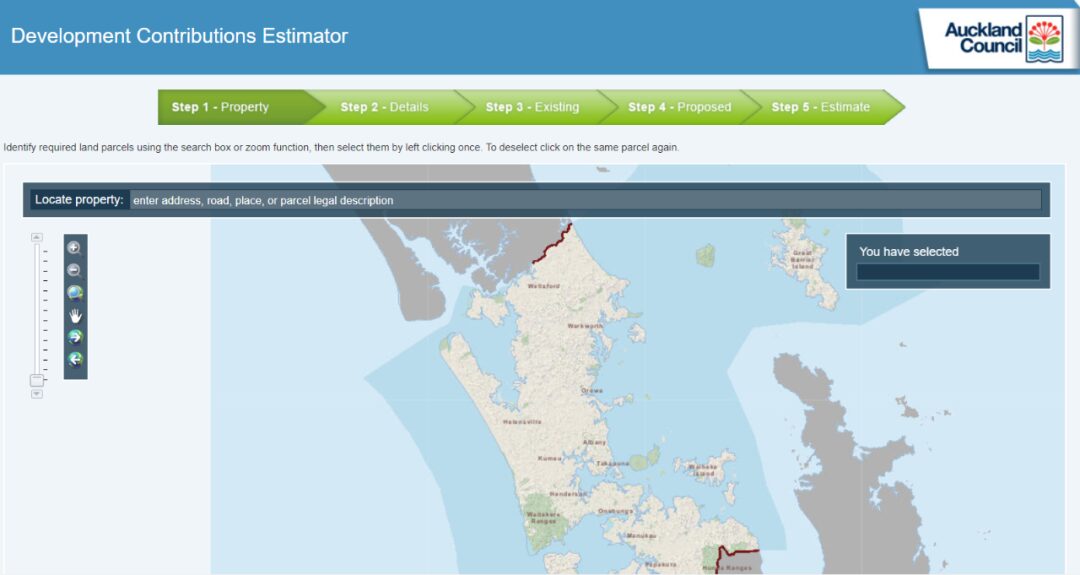Jump to Step 5 - Estimate tab
This screenshot has width=1080, height=575.
pos(820,107)
